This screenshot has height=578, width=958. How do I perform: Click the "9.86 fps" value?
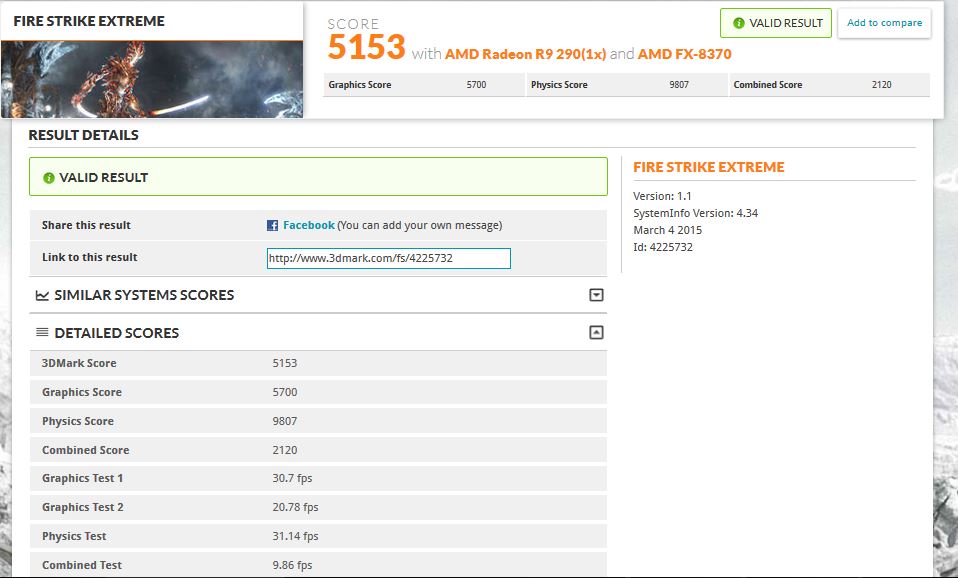(292, 565)
